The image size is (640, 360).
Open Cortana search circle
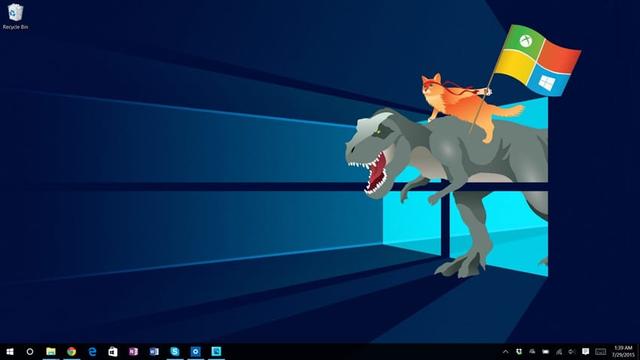coord(30,351)
